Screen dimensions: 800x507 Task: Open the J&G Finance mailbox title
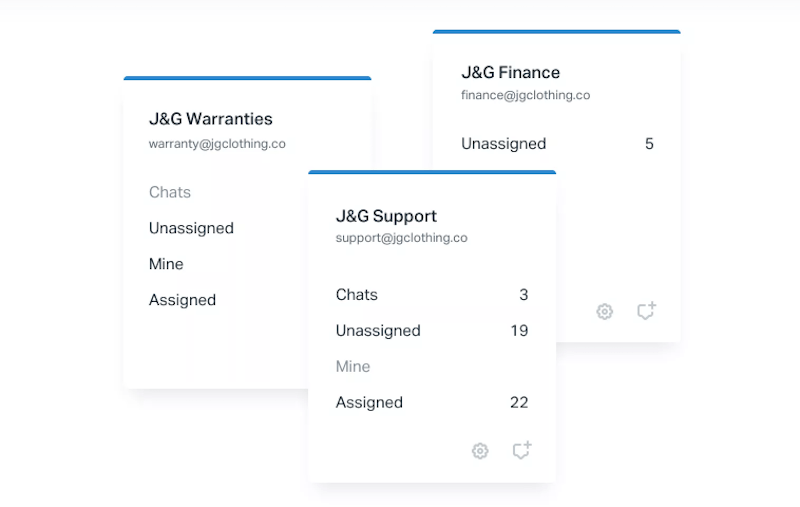(x=510, y=72)
